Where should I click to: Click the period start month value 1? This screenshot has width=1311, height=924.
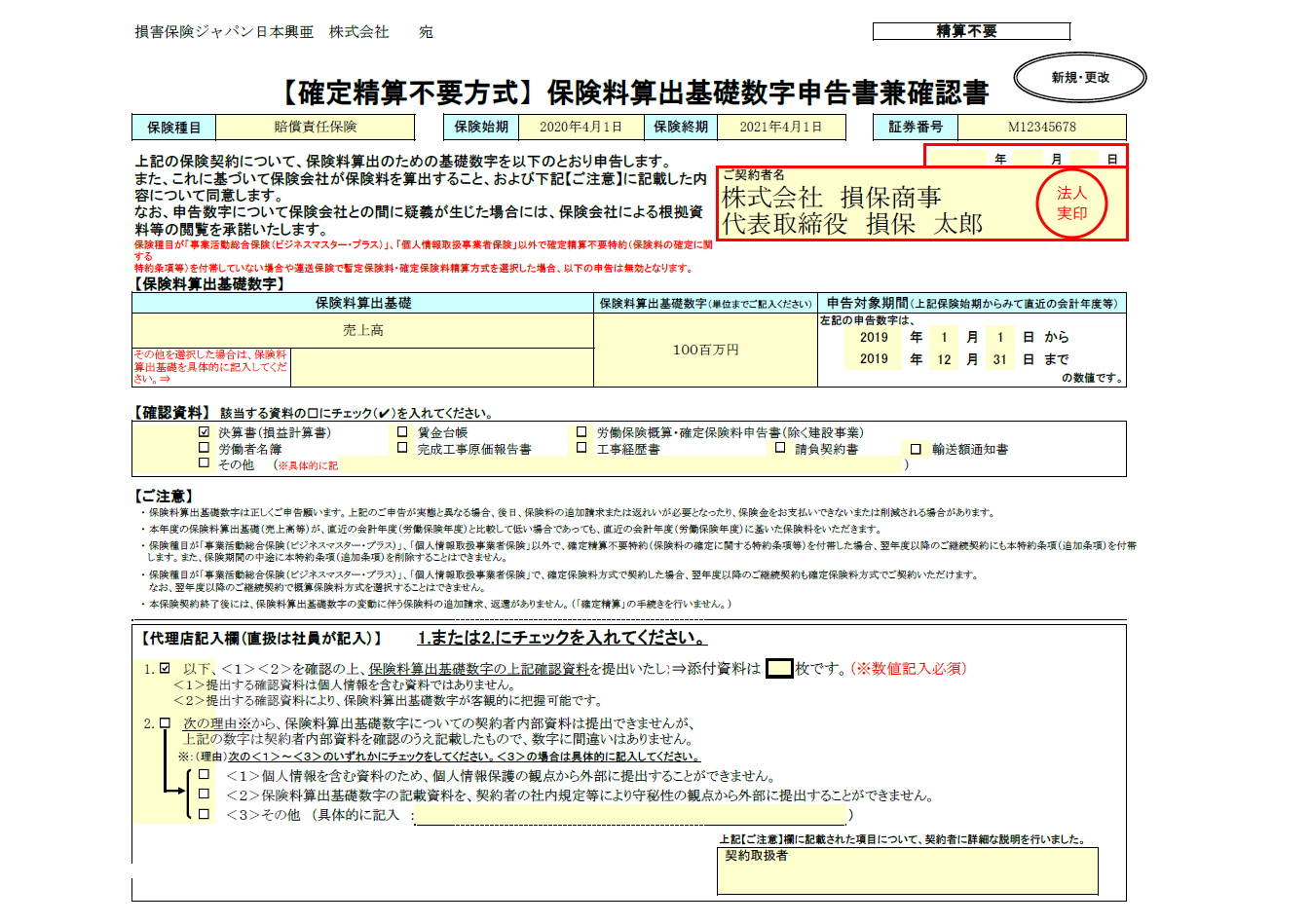tap(944, 337)
